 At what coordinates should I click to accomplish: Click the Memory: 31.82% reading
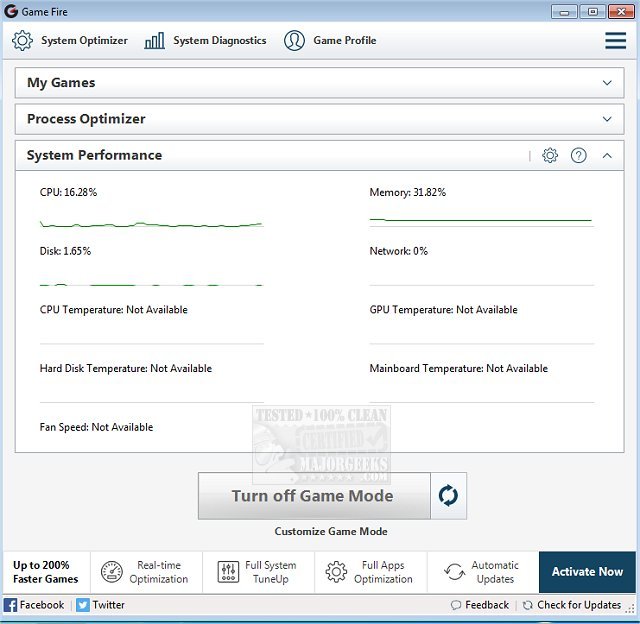click(407, 192)
